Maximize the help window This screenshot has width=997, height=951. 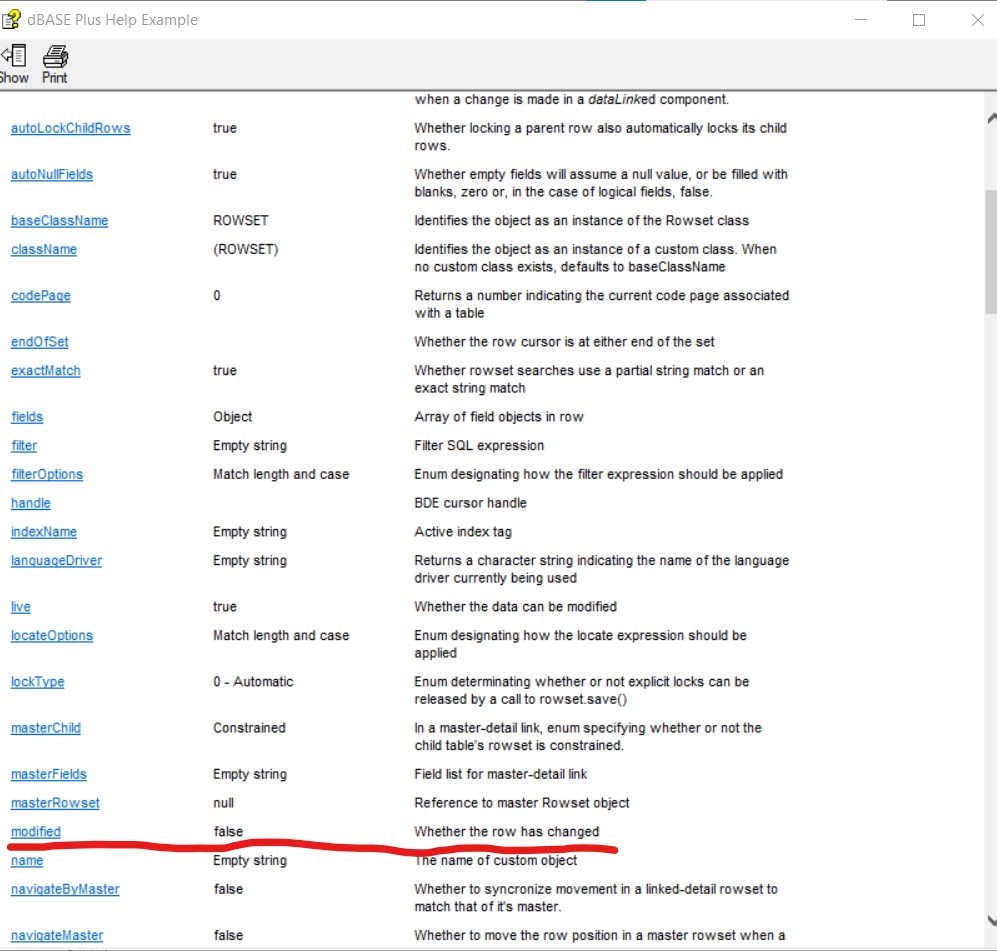[919, 20]
